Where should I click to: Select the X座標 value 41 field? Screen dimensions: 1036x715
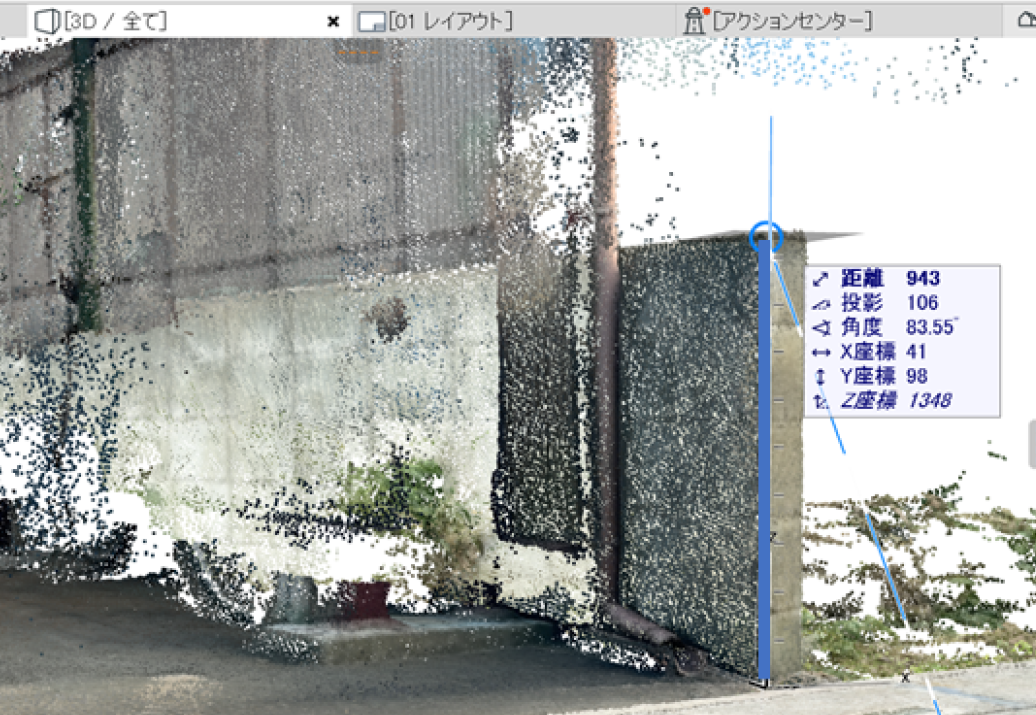pos(916,352)
